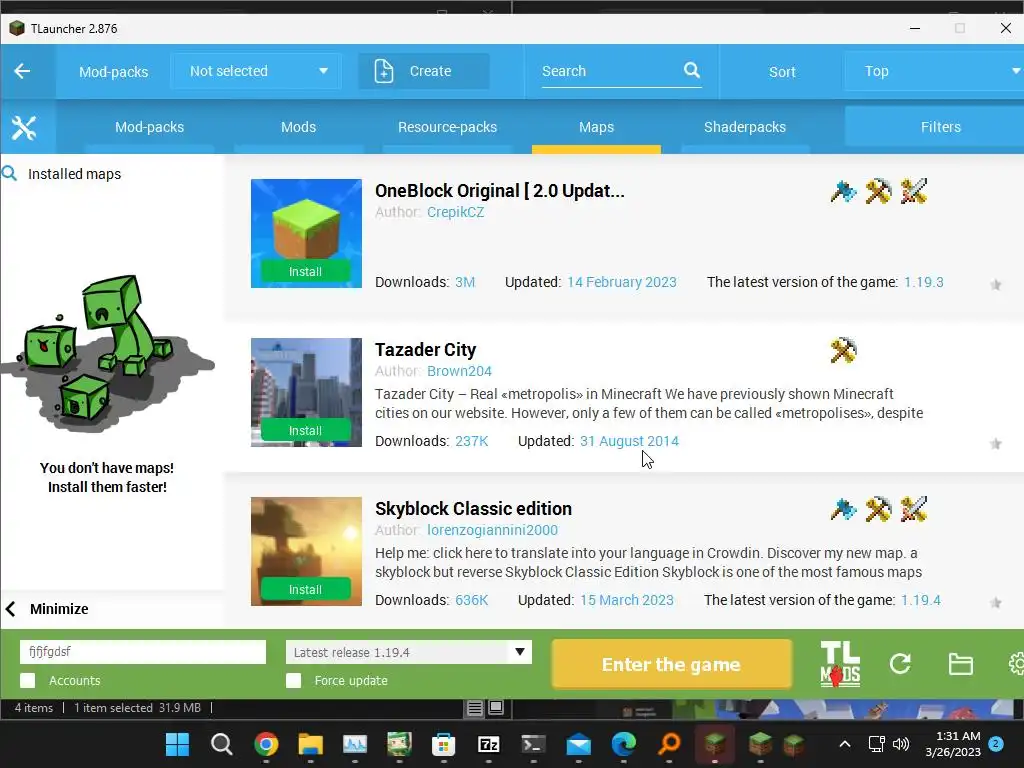Open Google Chrome from the taskbar
The width and height of the screenshot is (1024, 768).
click(266, 744)
